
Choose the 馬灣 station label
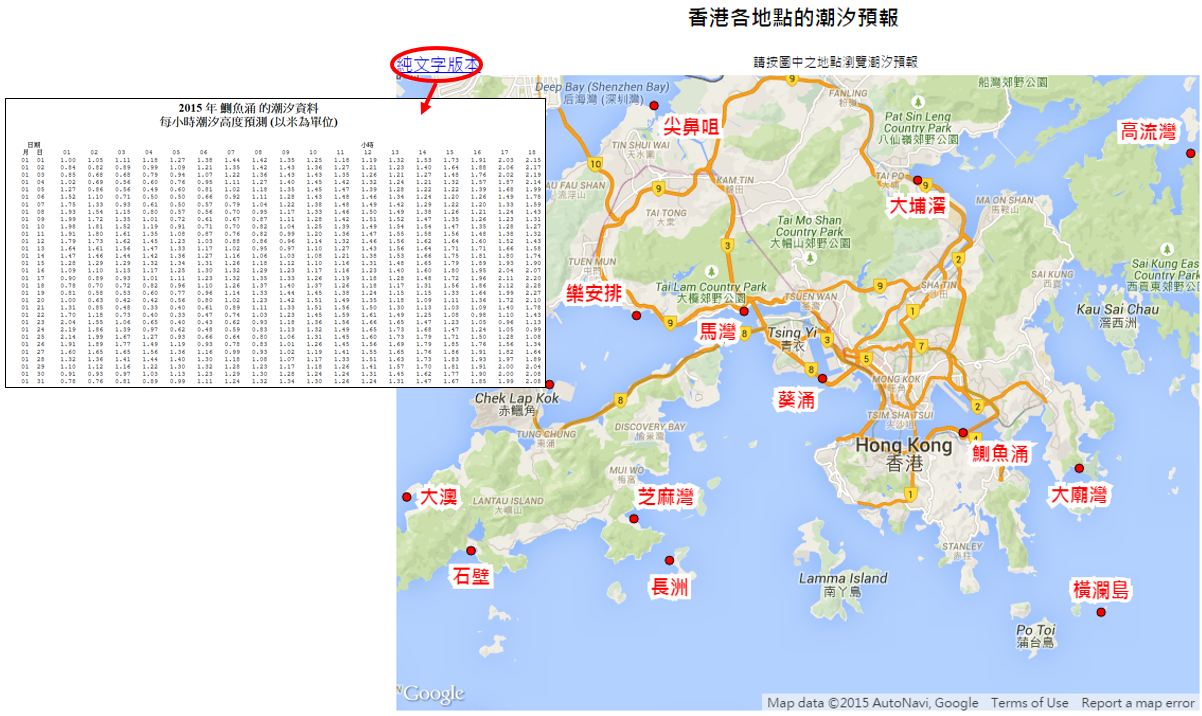718,332
